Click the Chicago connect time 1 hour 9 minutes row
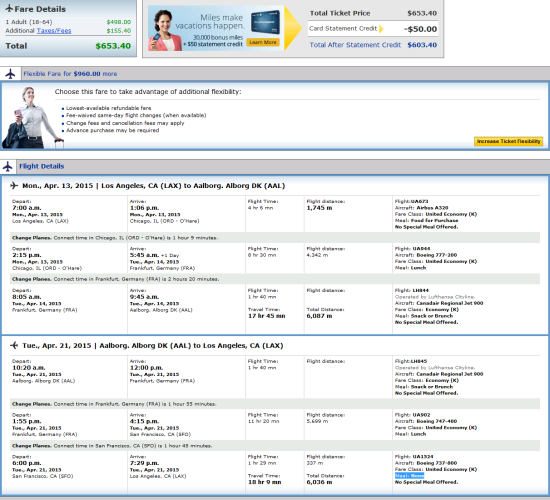550x500 pixels. tap(275, 238)
